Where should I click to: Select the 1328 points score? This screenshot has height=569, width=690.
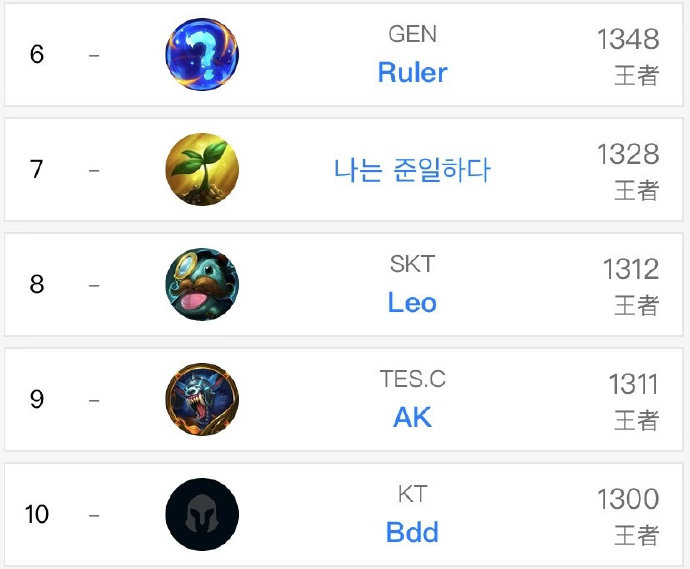(628, 154)
